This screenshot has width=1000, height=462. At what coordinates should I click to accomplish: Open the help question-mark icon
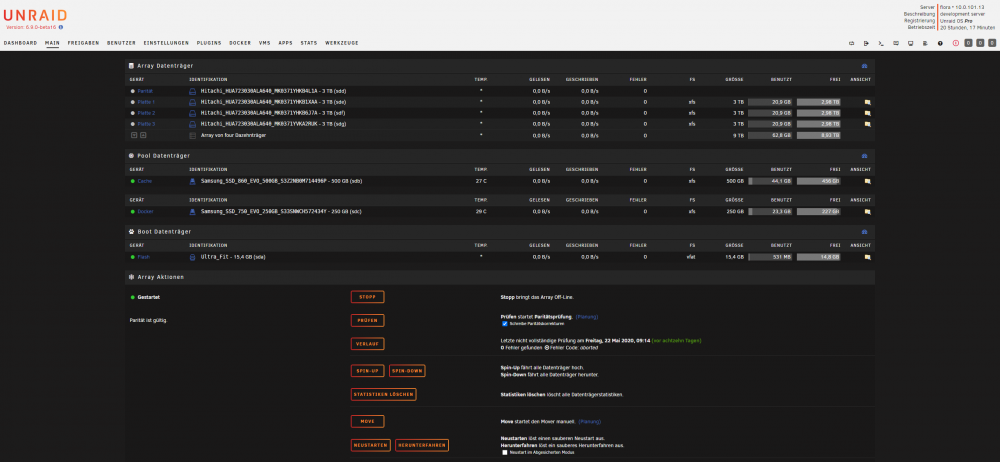click(940, 43)
